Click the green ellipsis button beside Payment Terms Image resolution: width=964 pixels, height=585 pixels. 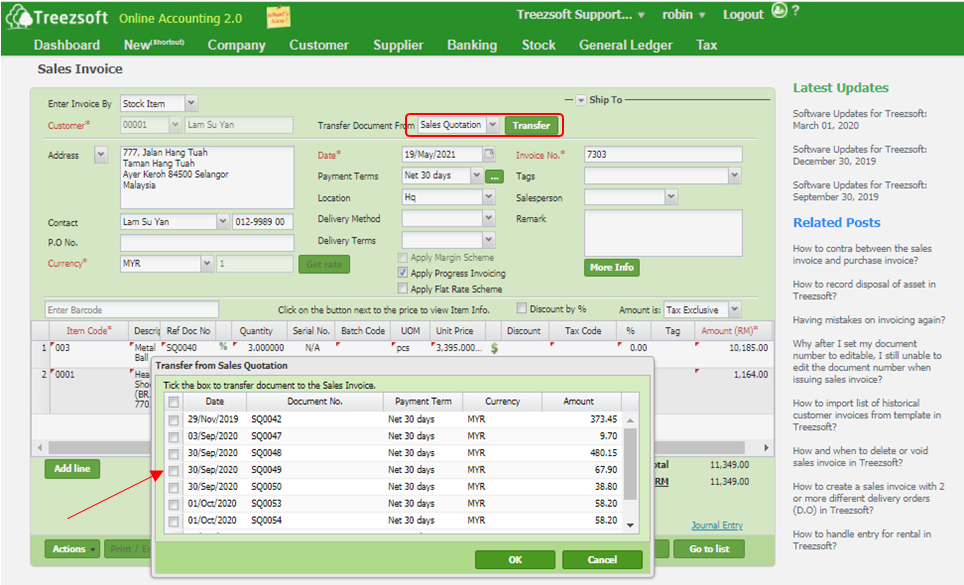[x=494, y=177]
